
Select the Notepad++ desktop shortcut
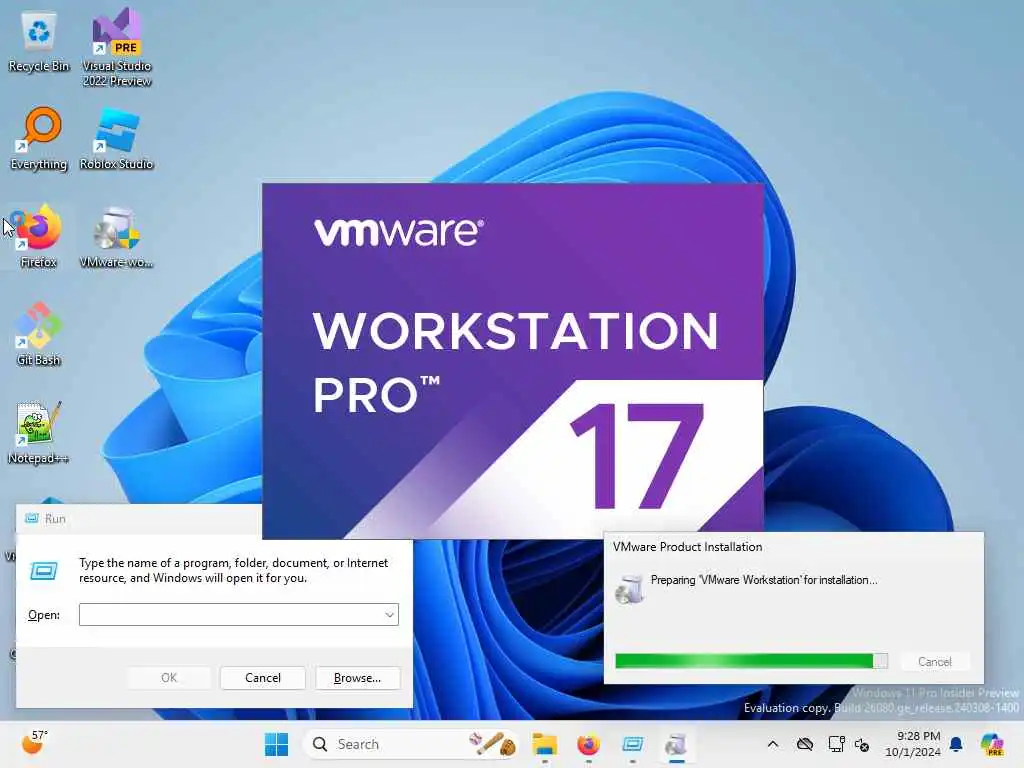pos(39,432)
